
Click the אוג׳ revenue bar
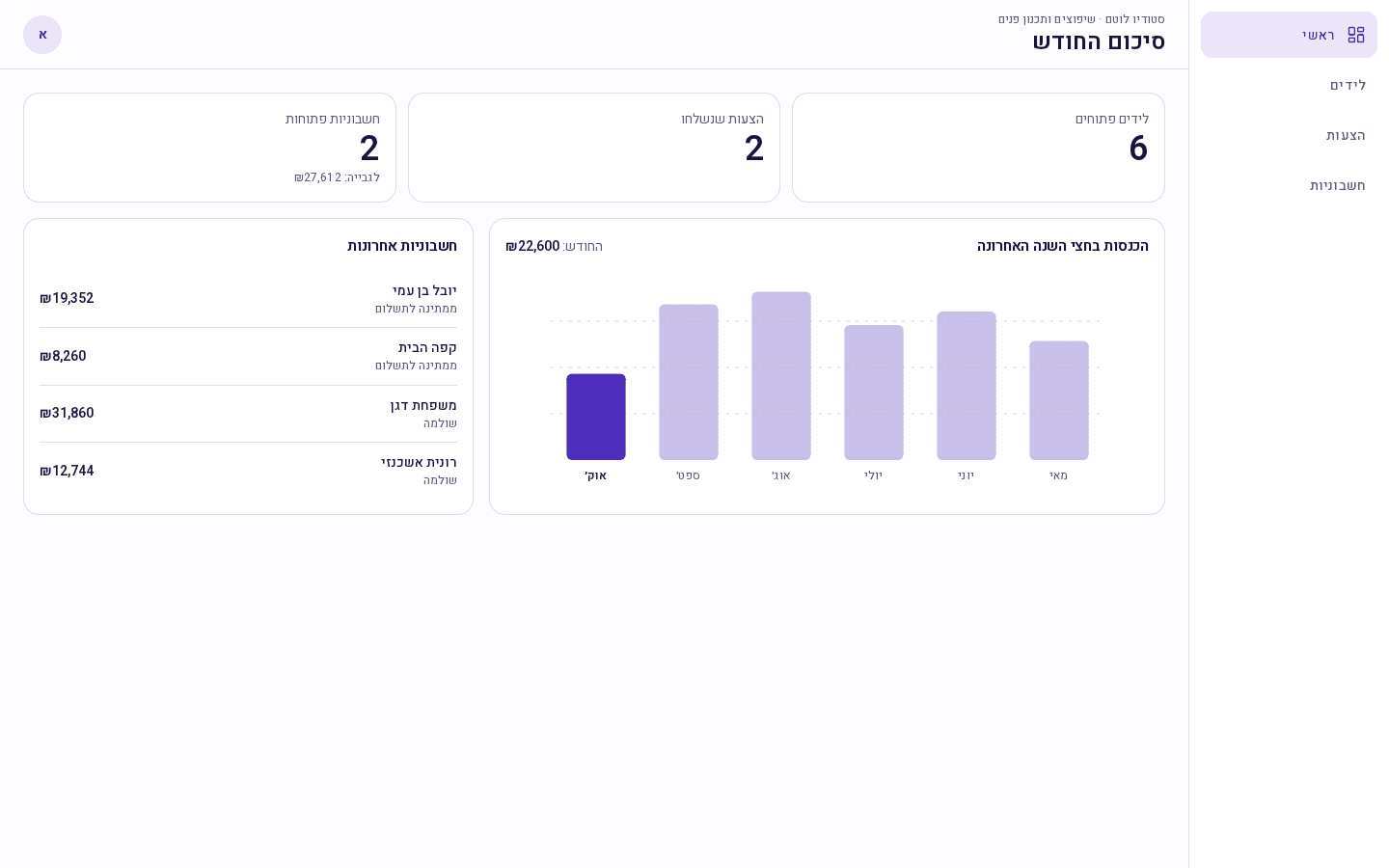tap(781, 376)
